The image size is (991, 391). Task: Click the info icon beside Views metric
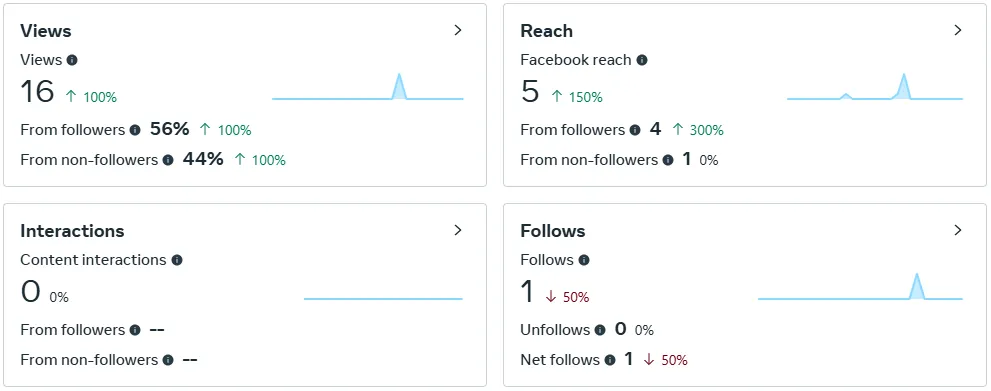(72, 60)
